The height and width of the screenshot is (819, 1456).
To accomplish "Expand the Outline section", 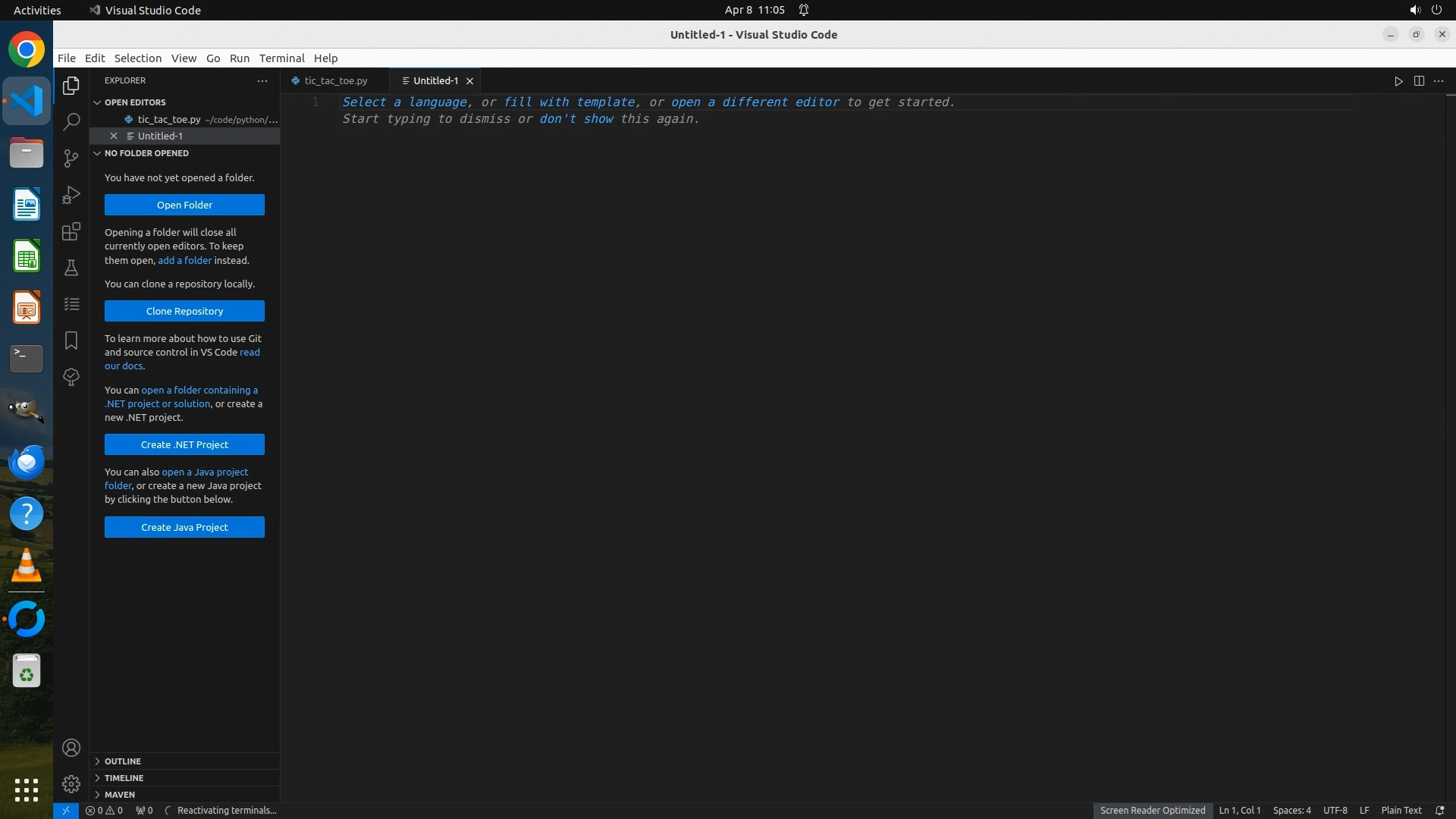I will (x=123, y=761).
